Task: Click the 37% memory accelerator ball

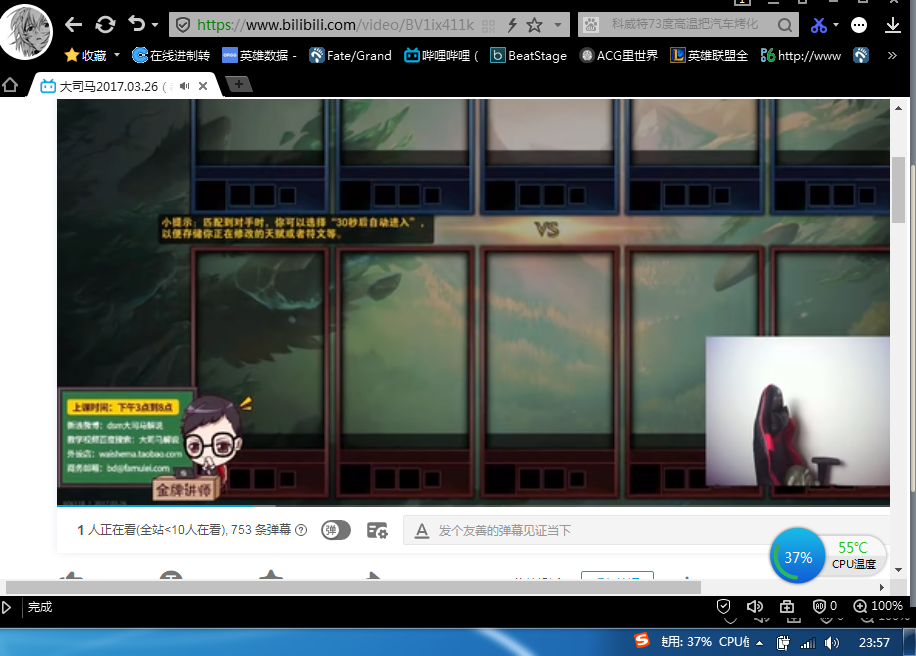Action: [x=798, y=556]
